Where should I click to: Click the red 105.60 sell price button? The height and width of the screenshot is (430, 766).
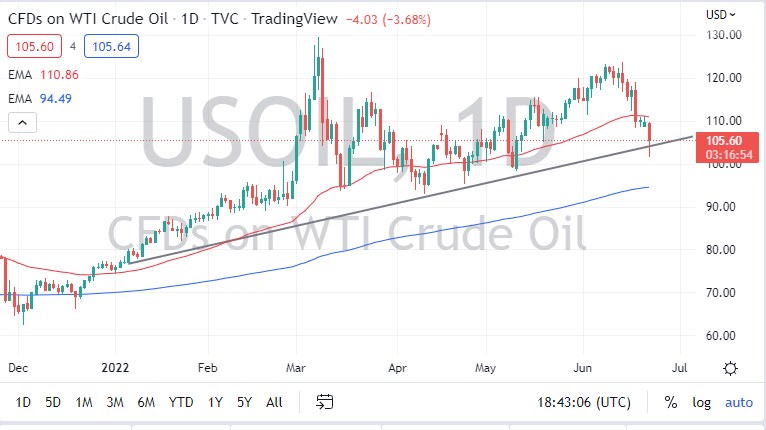point(29,46)
